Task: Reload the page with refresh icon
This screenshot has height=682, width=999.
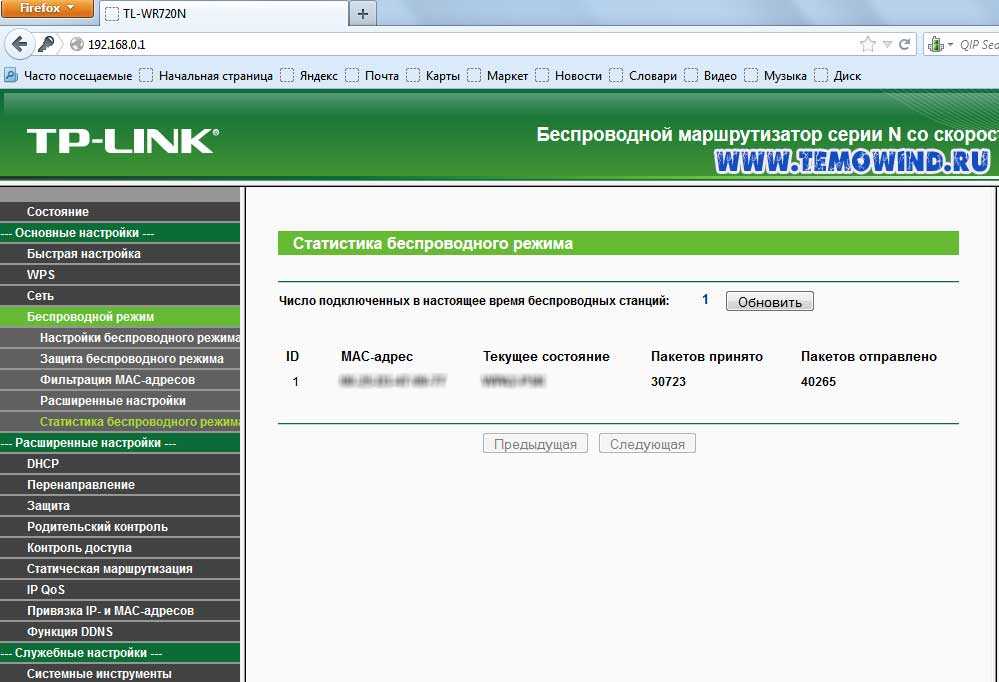Action: click(904, 44)
